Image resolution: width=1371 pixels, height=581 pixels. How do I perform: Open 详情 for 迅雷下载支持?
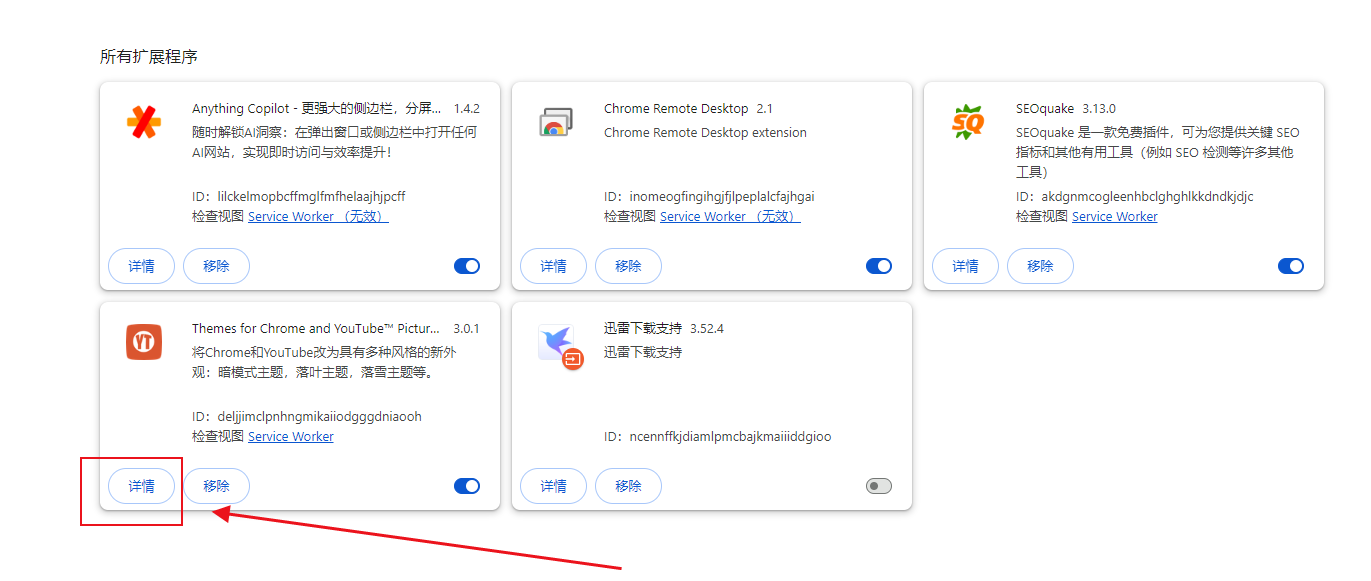(554, 486)
